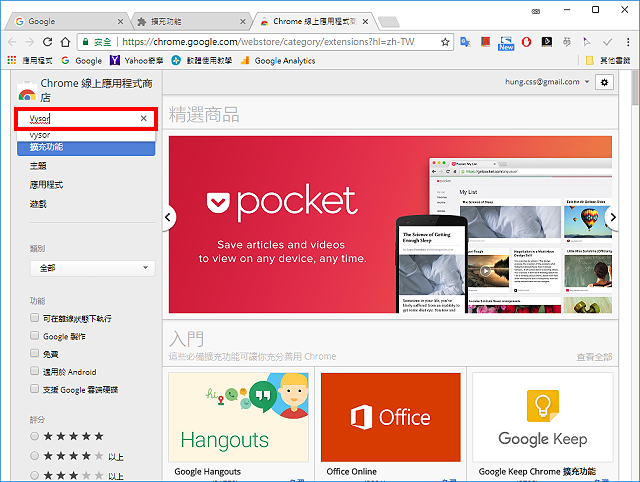This screenshot has width=640, height=482.
Task: Open the apps grid bookmark
Action: pyautogui.click(x=30, y=60)
